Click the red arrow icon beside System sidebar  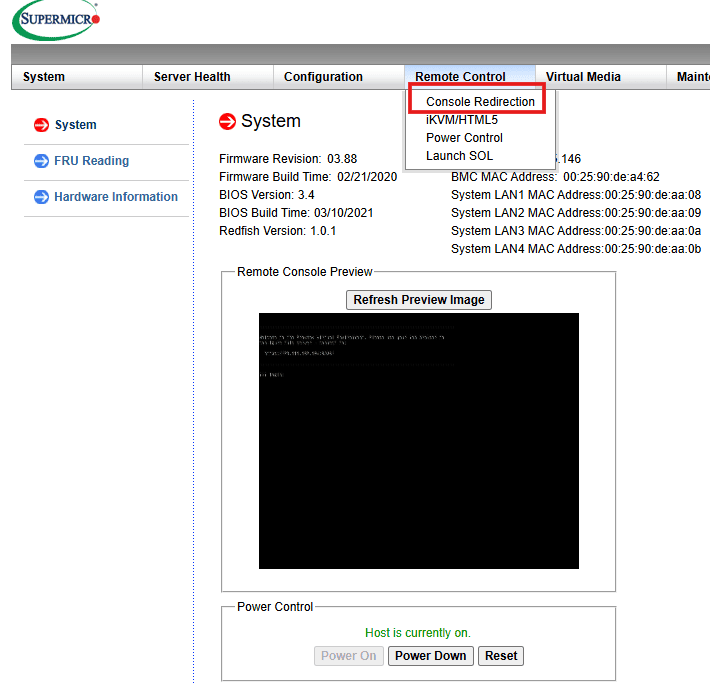tap(41, 125)
